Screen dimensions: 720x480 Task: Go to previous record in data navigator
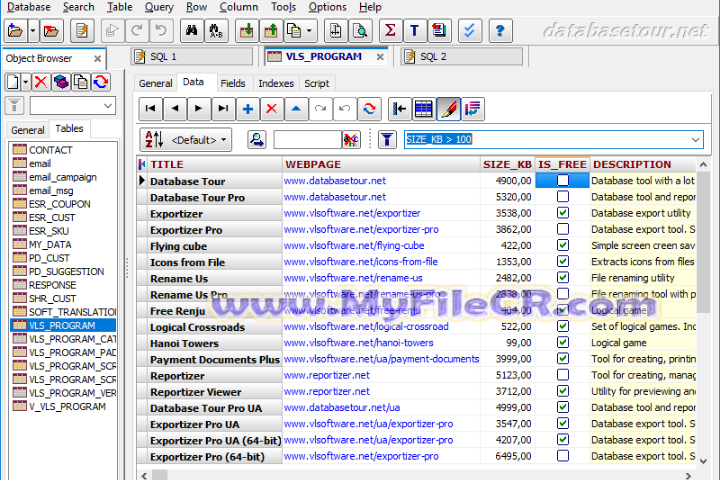coord(174,109)
